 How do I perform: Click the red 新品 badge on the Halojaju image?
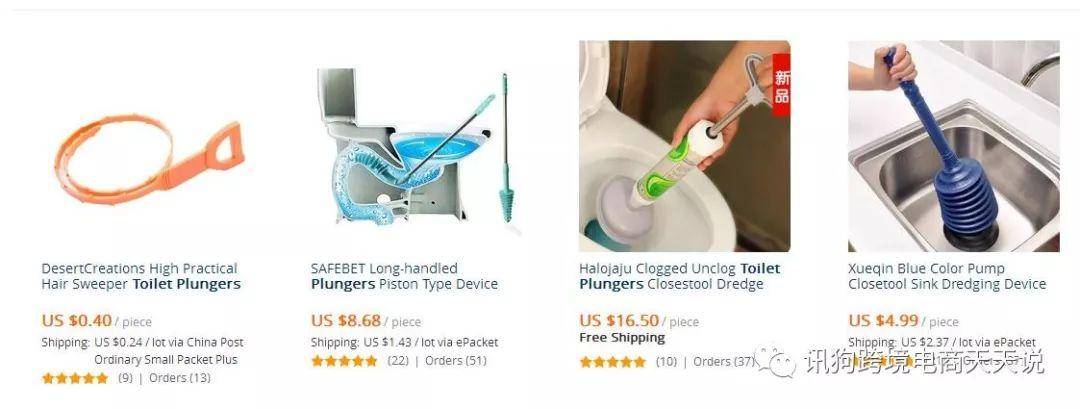click(781, 86)
